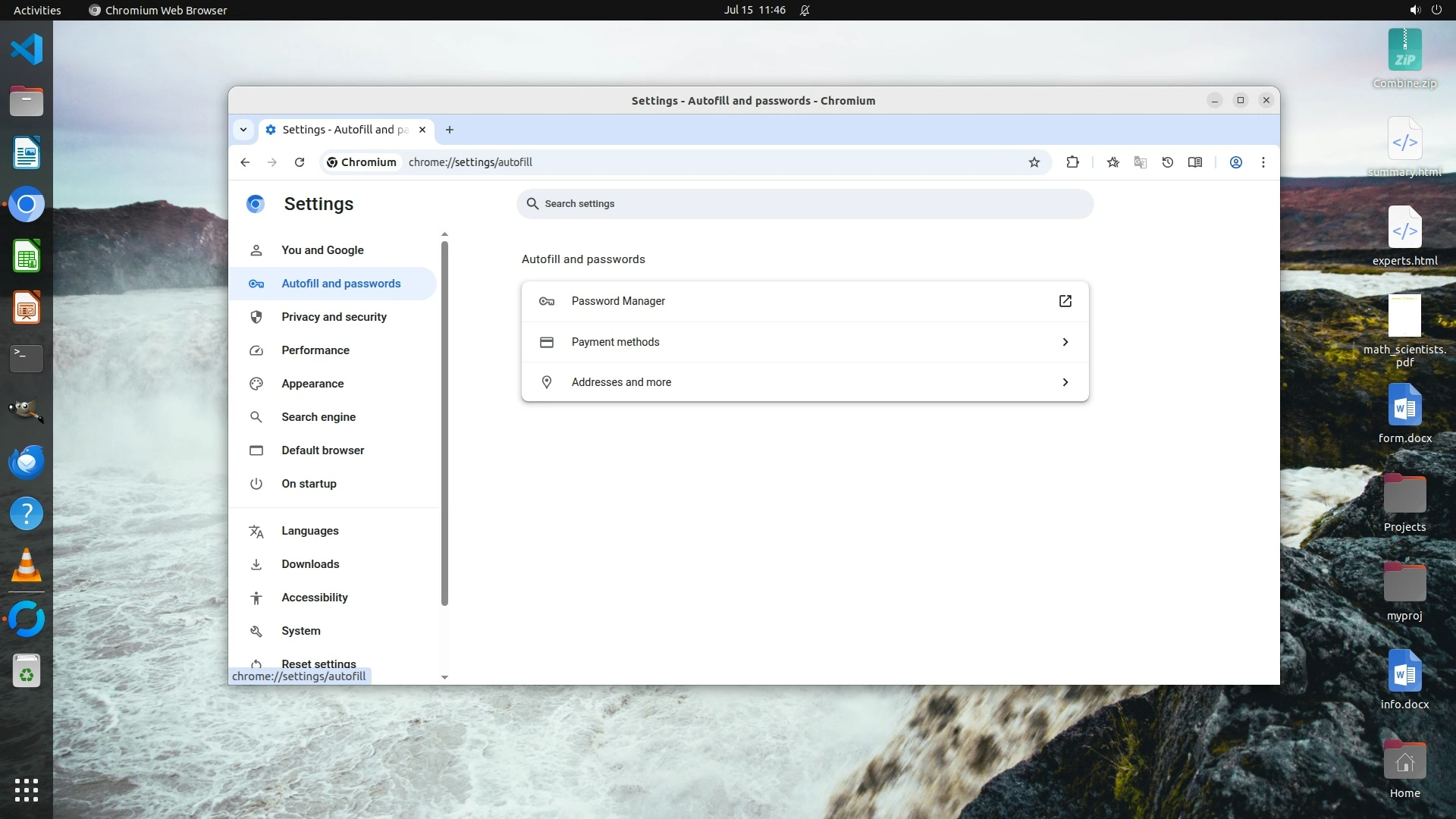Open the tab search dropdown arrow
The height and width of the screenshot is (819, 1456).
point(243,130)
